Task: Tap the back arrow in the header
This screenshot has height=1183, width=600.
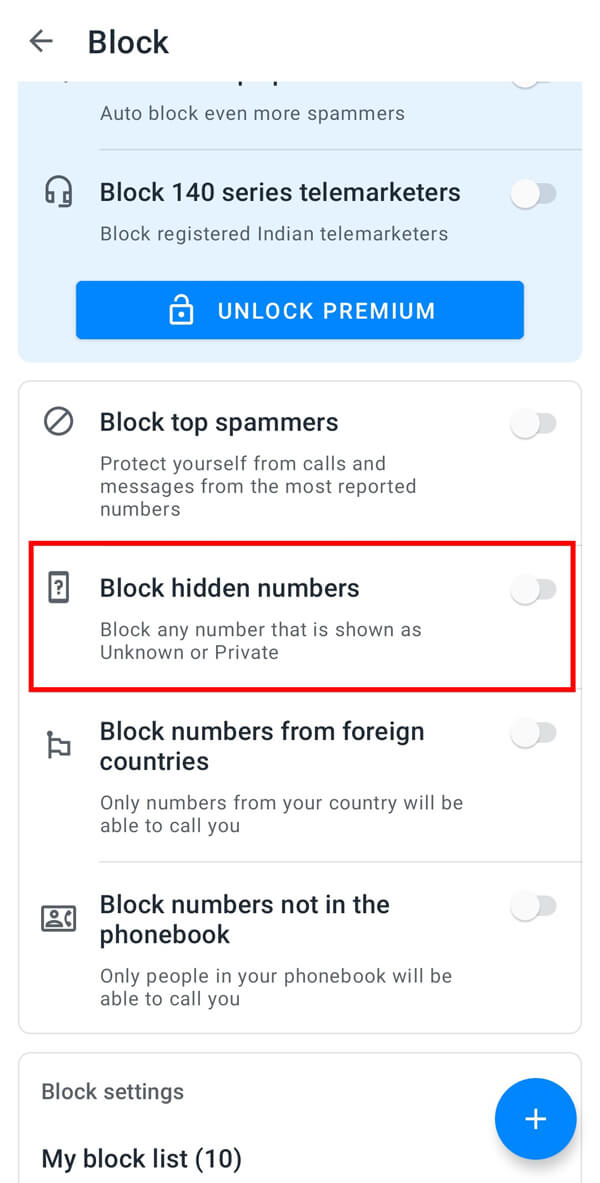Action: coord(40,41)
